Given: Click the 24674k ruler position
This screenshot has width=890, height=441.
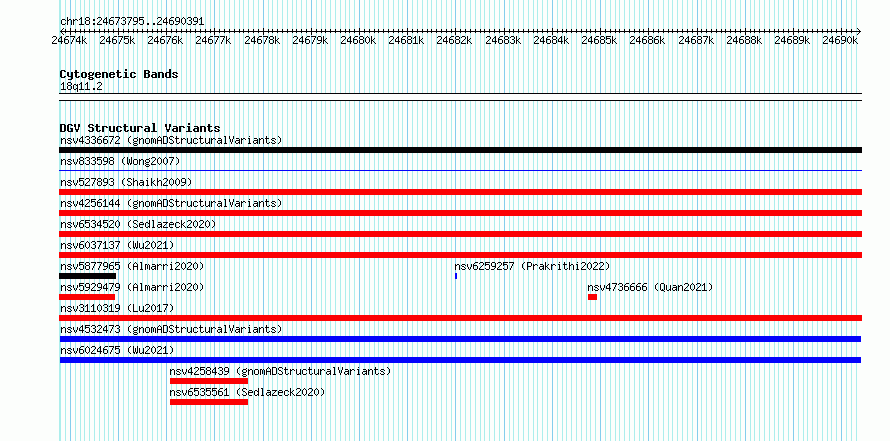Looking at the screenshot, I should coord(69,41).
